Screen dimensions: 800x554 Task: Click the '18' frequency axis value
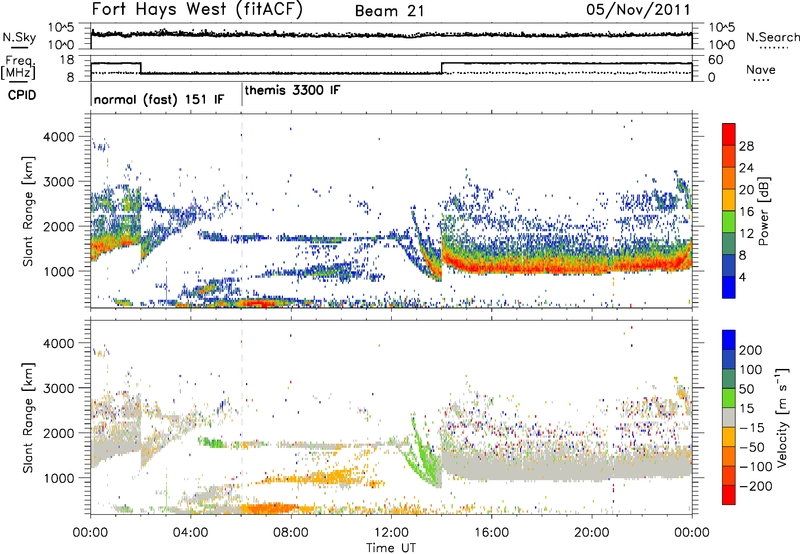(x=67, y=60)
